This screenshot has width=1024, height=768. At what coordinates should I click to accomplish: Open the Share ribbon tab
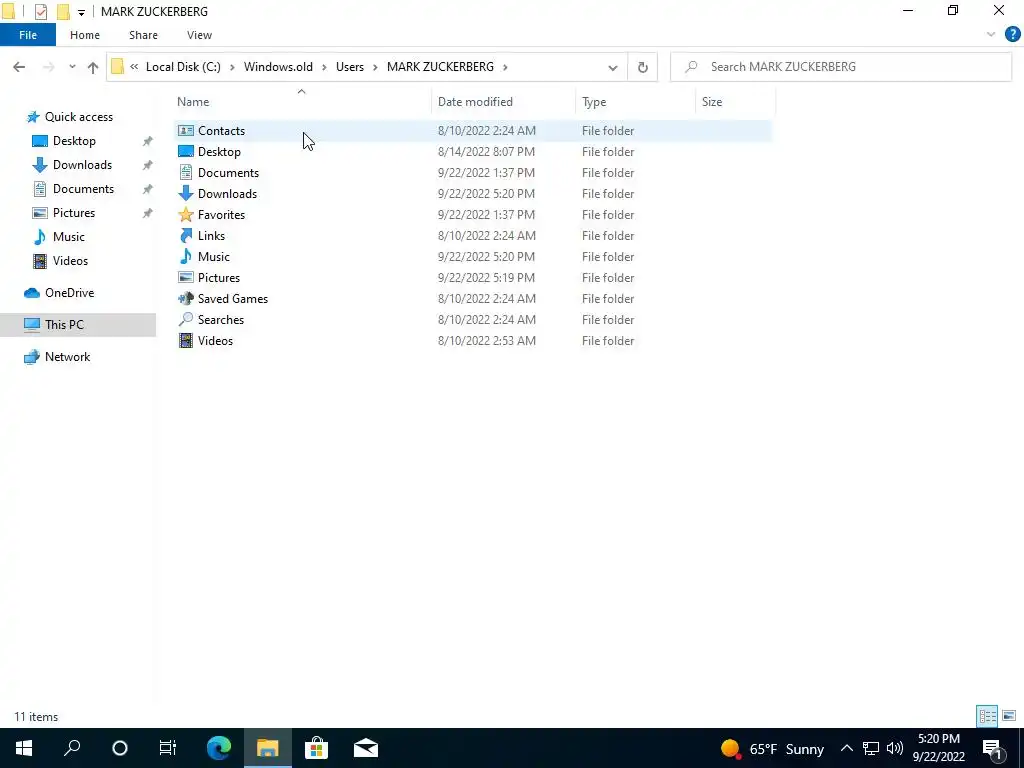pos(143,35)
